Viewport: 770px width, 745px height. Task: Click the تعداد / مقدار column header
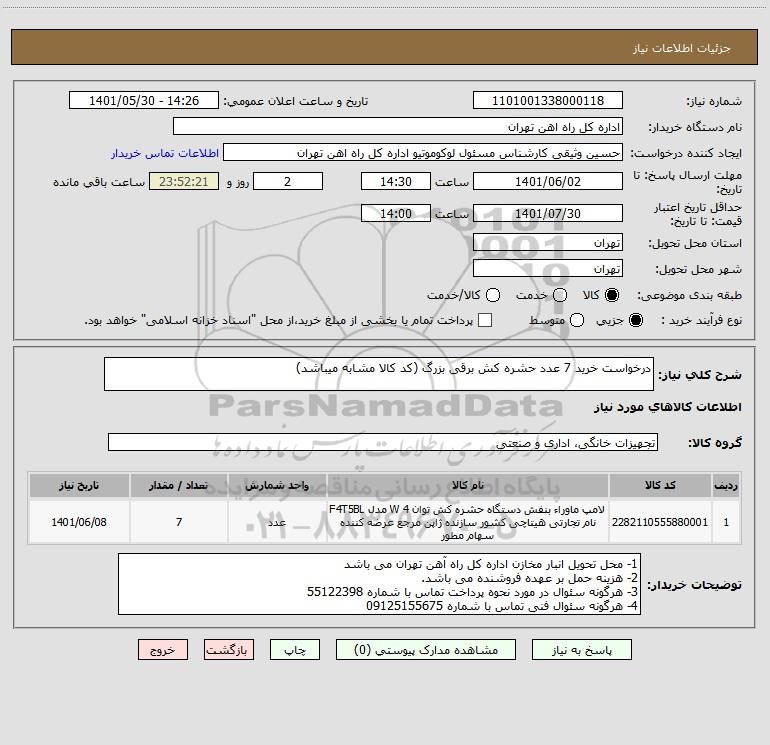(179, 486)
